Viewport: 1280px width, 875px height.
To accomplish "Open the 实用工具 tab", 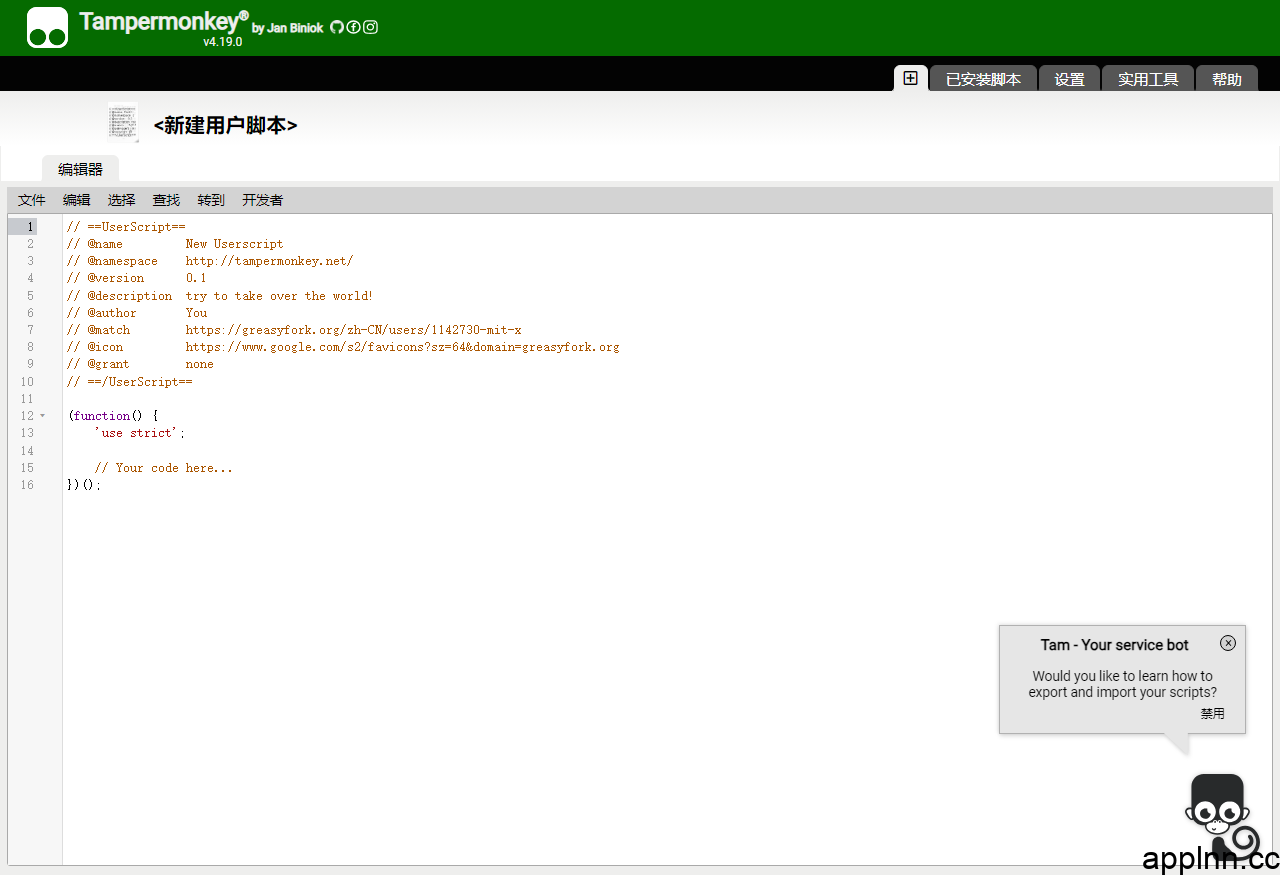I will pos(1148,79).
